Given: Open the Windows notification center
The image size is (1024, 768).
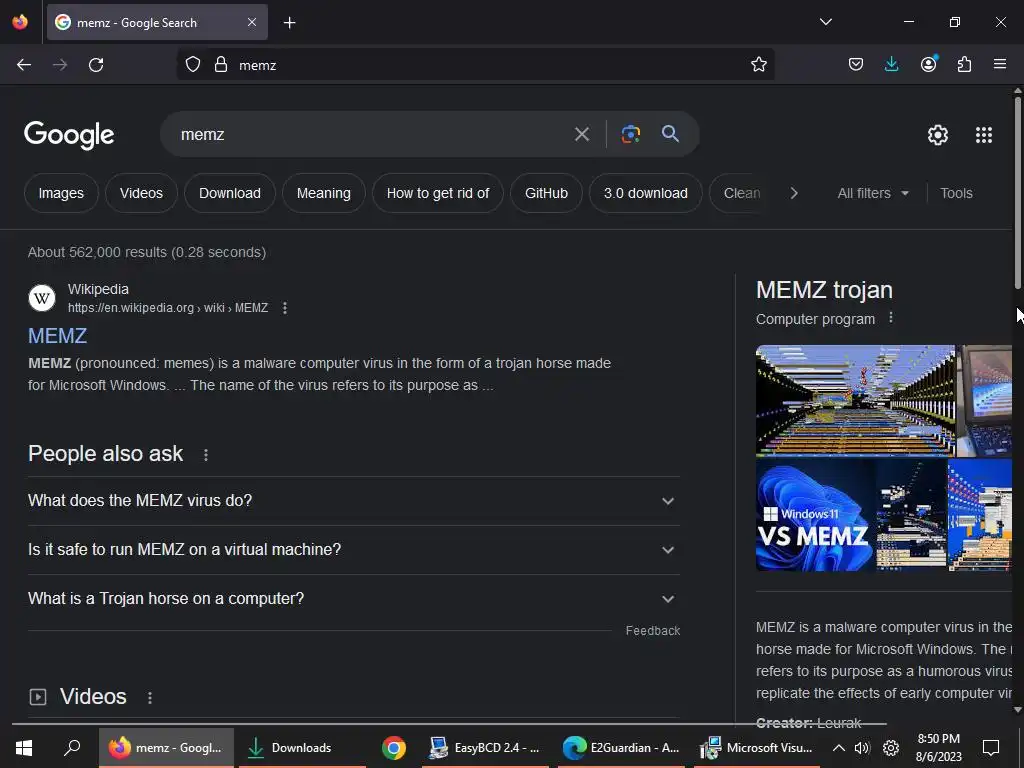Looking at the screenshot, I should [x=991, y=748].
